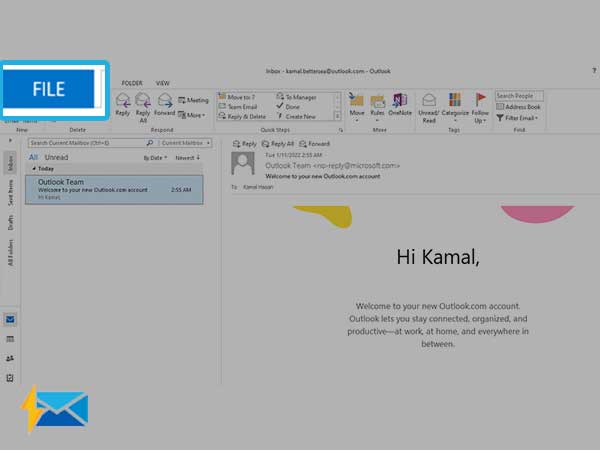Select the Team Email quick step
Viewport: 600px width, 450px height.
pyautogui.click(x=238, y=107)
